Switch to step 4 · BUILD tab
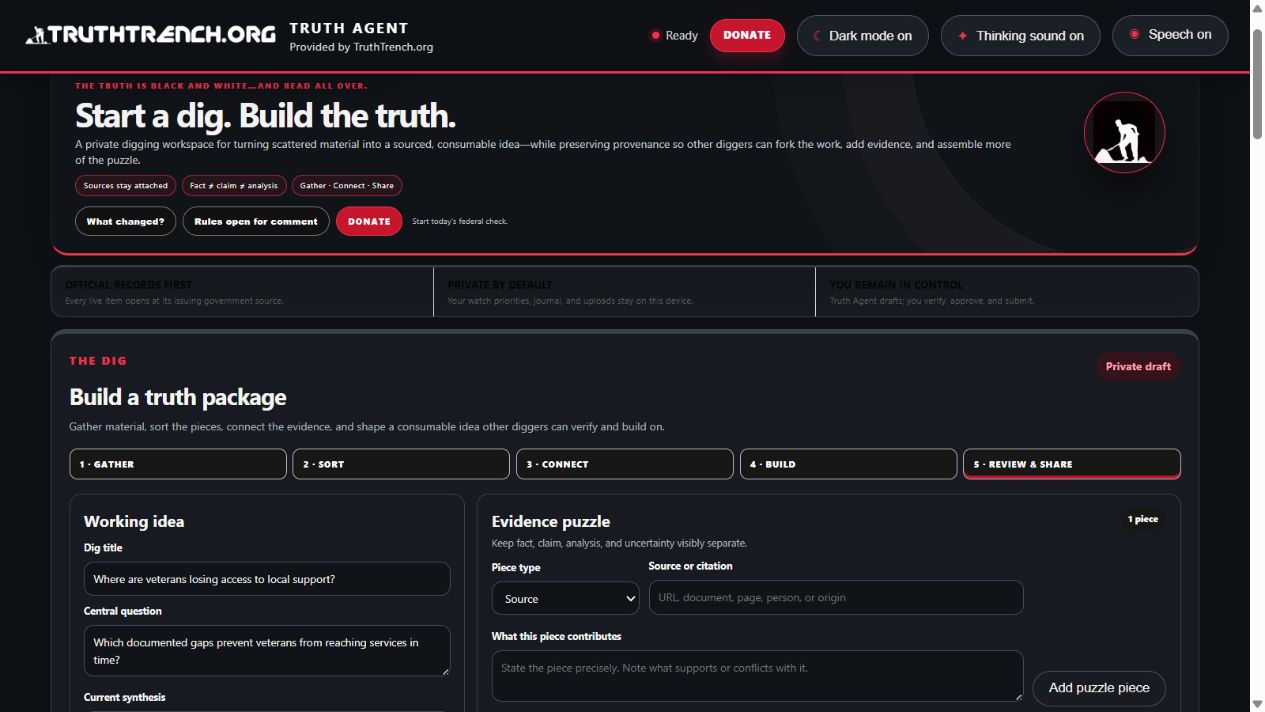 click(848, 464)
